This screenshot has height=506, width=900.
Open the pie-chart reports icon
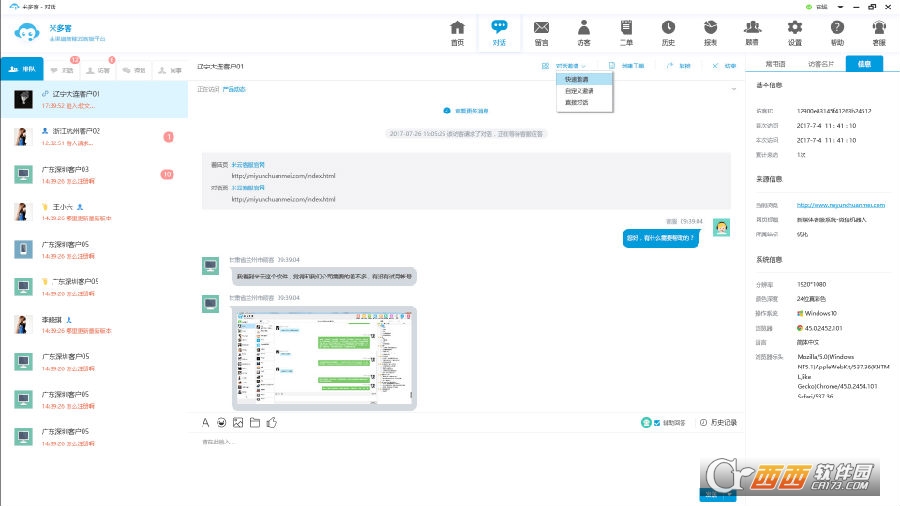711,33
